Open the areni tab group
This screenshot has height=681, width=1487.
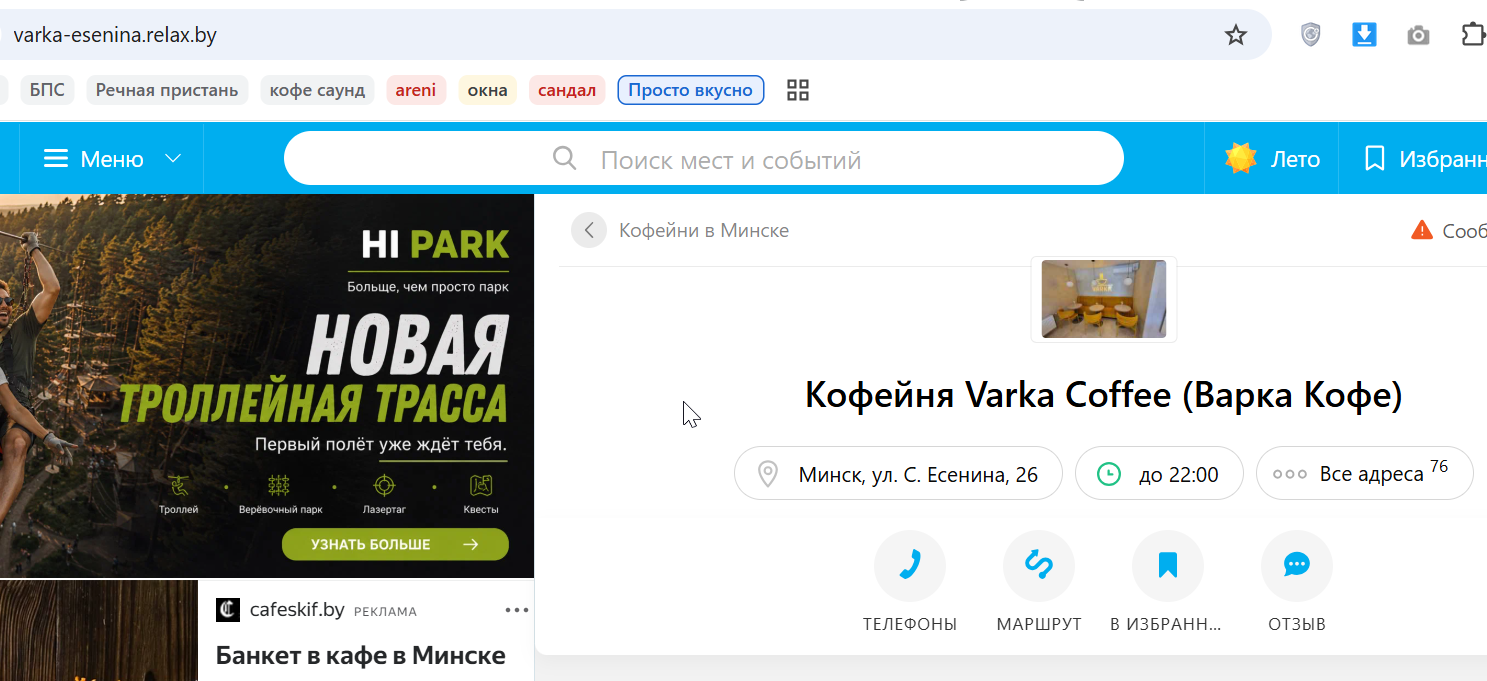click(416, 90)
